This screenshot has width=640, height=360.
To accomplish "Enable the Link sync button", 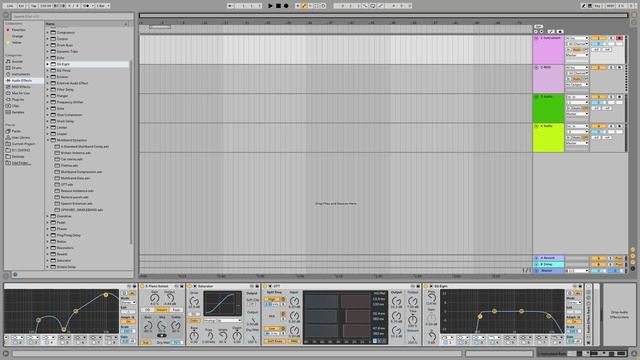I will [10, 6].
